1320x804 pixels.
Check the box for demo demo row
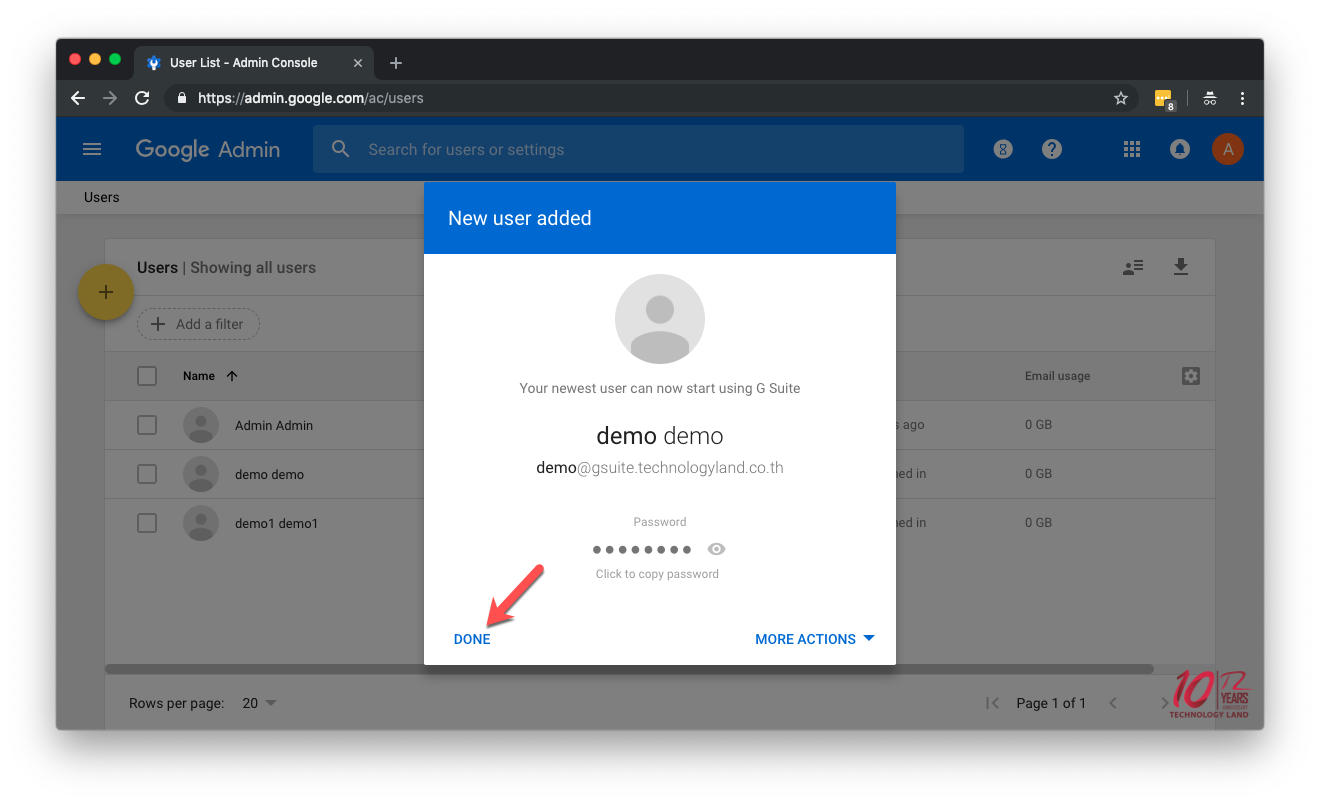147,474
